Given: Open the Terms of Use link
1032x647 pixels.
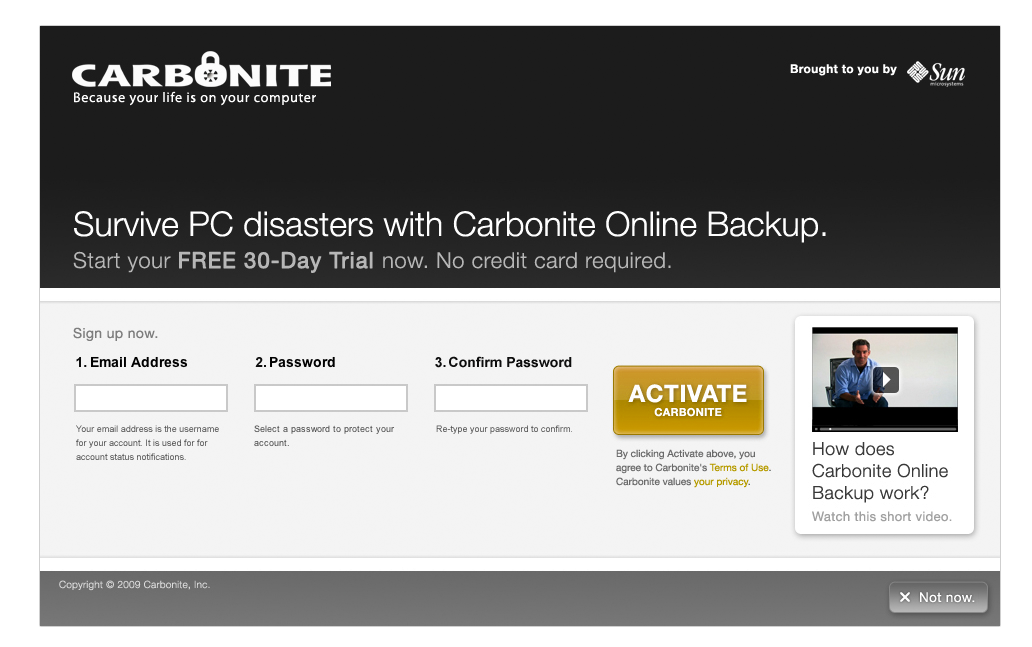Looking at the screenshot, I should point(739,468).
